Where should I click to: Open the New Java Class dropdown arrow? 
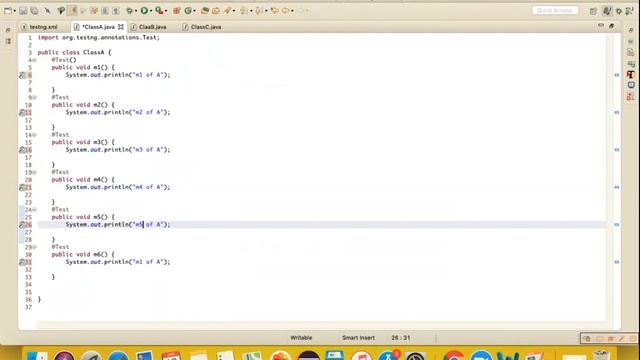[194, 11]
